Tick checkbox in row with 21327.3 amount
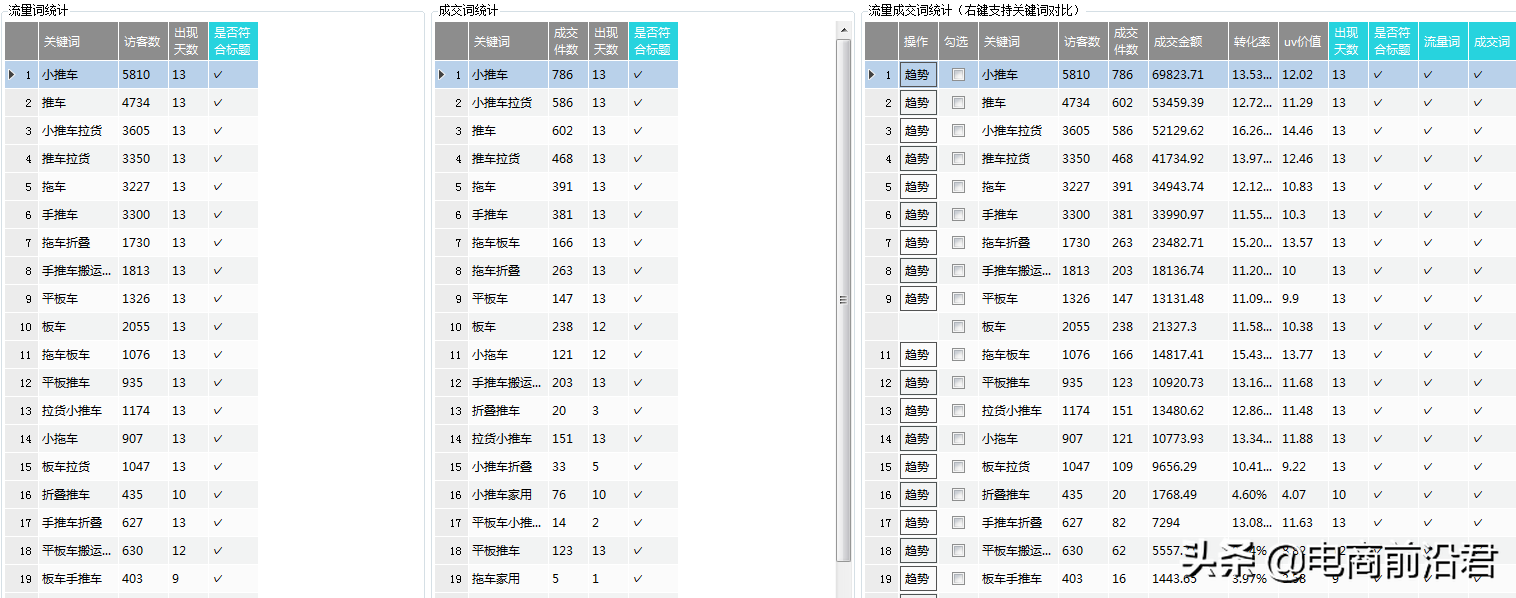This screenshot has width=1516, height=598. (x=959, y=327)
